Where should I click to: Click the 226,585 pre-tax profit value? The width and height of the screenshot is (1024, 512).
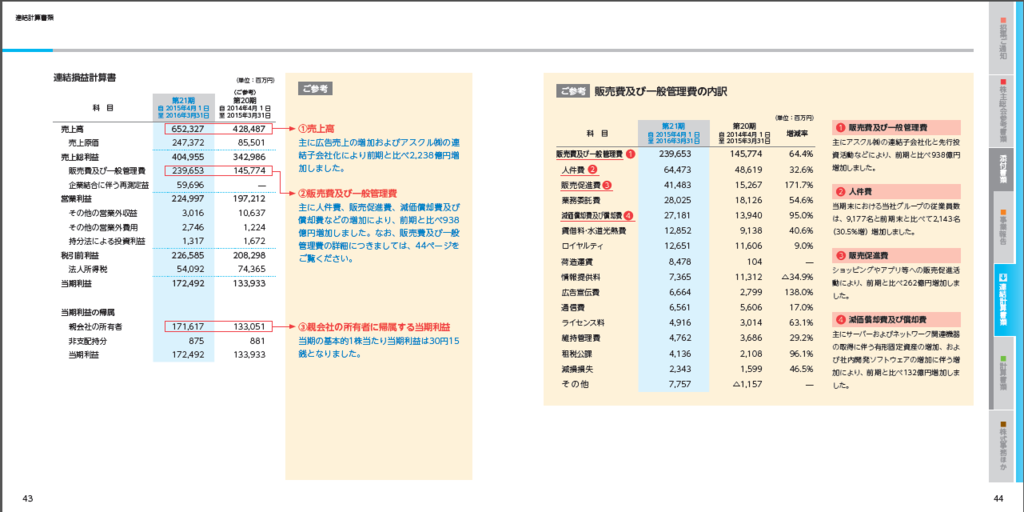click(187, 255)
